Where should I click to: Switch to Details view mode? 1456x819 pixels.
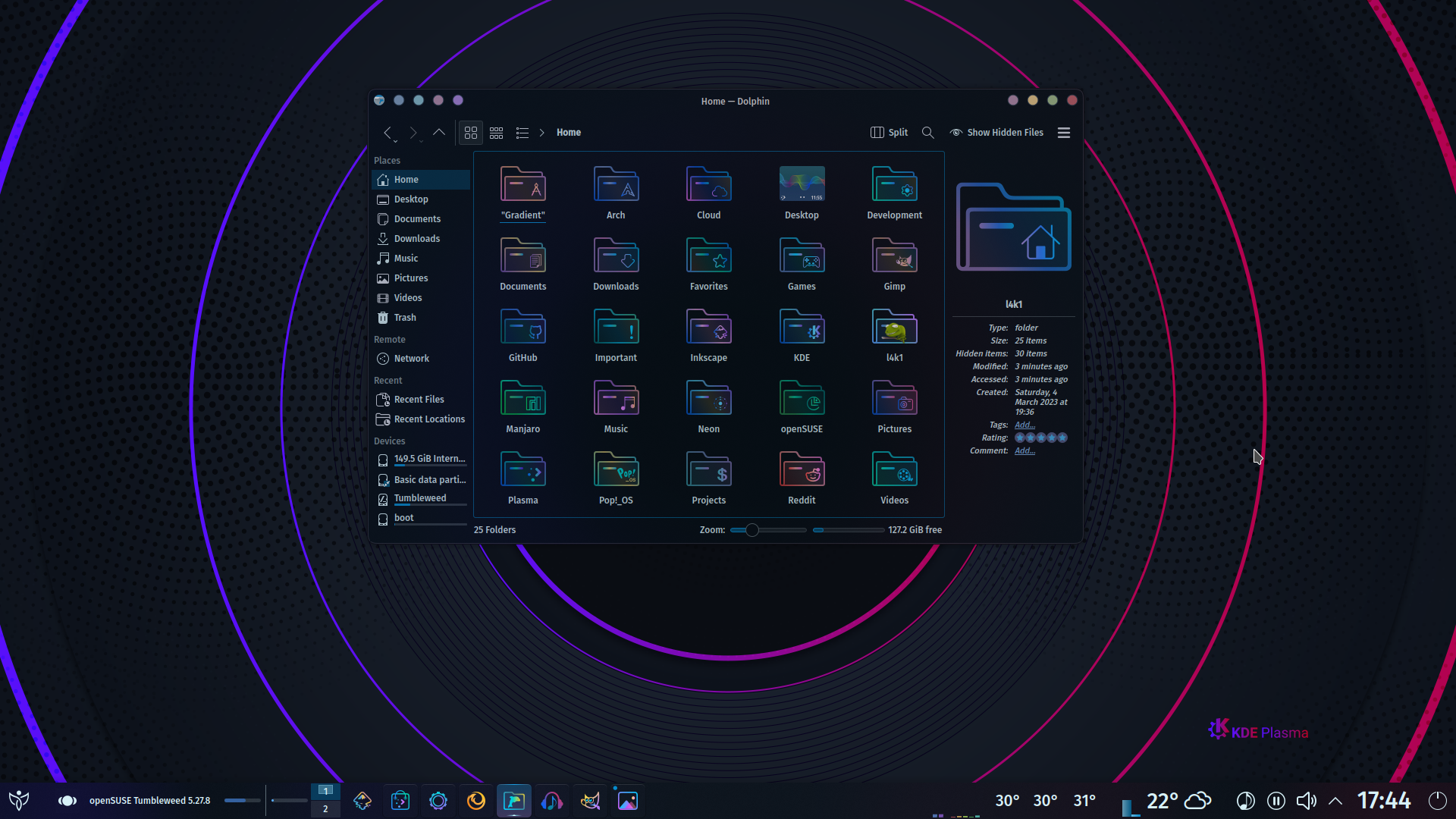(x=522, y=133)
